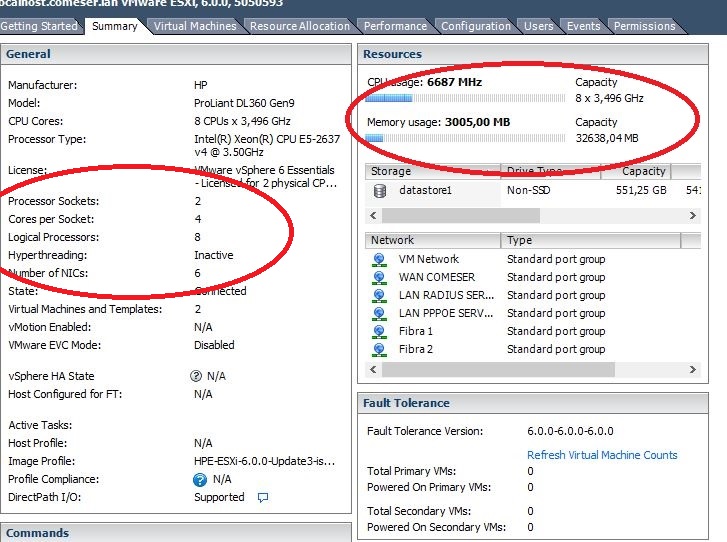Viewport: 727px width, 542px height.
Task: Select the datastore1 disk icon
Action: click(380, 191)
